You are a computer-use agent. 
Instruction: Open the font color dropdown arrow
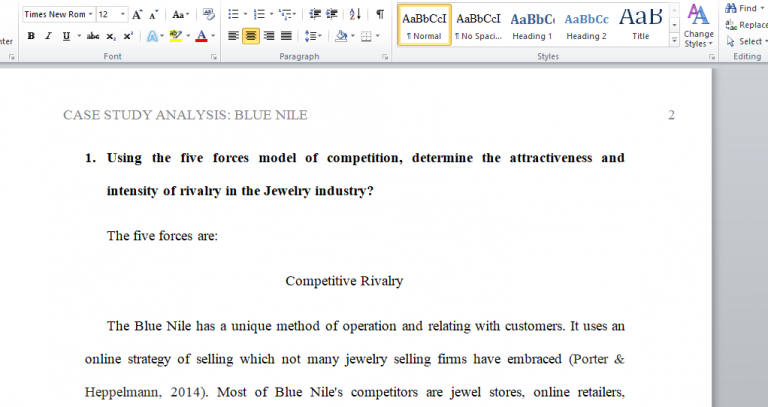point(214,36)
